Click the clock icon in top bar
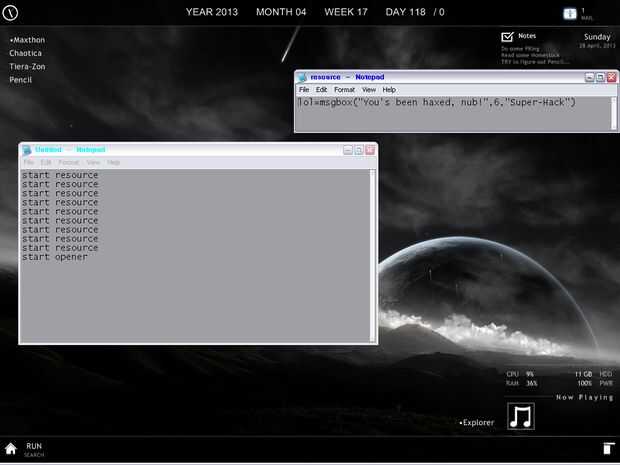 (10, 13)
